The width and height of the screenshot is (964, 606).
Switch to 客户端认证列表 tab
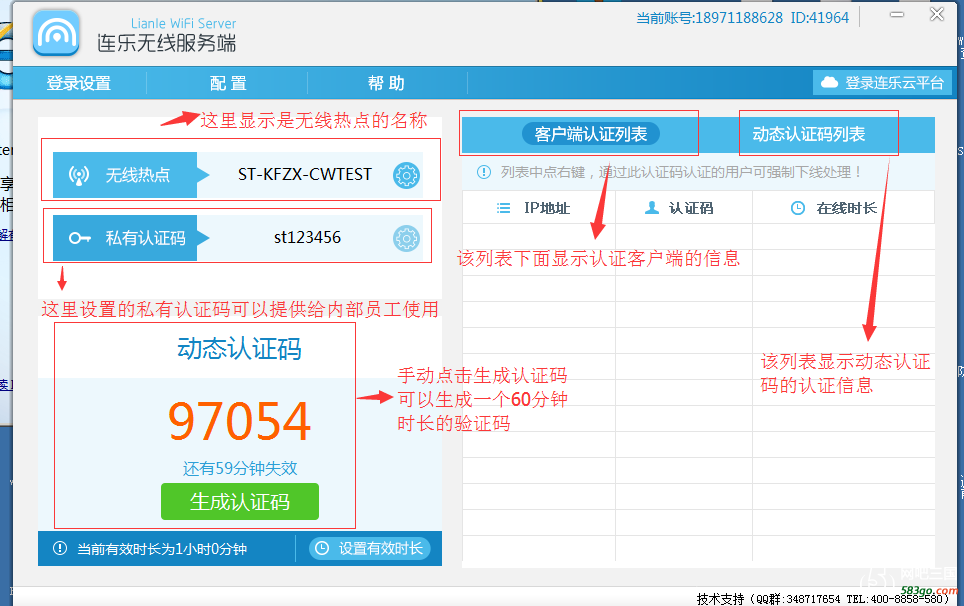pos(590,134)
